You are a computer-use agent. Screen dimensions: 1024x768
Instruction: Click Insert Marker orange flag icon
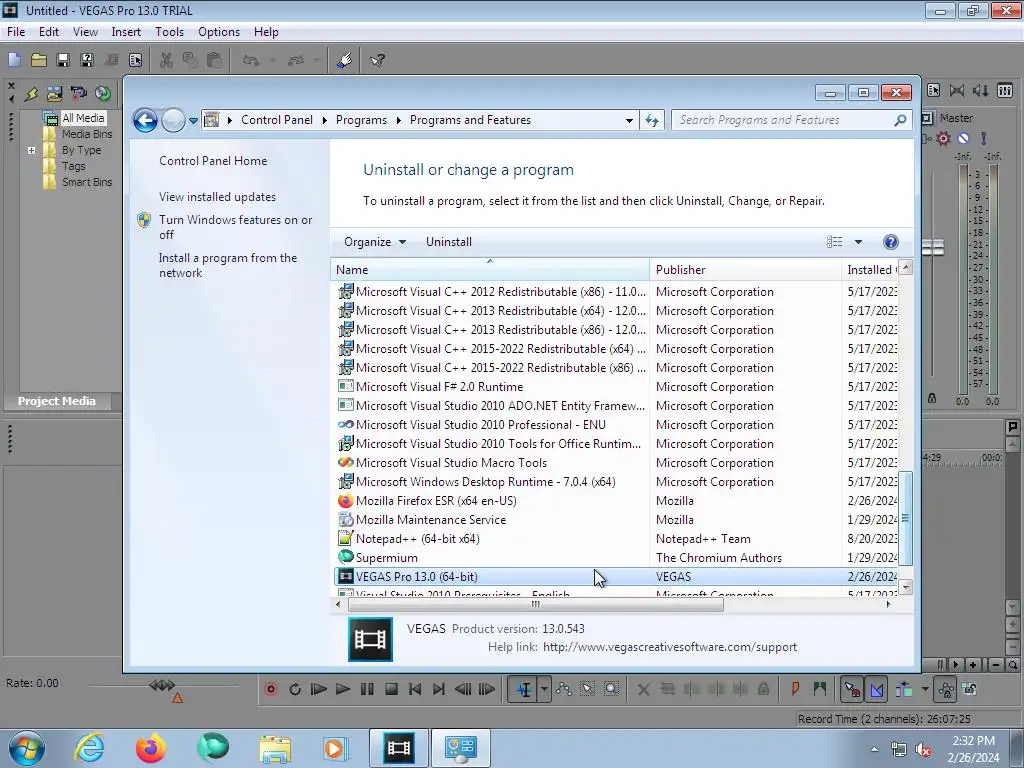tap(795, 689)
